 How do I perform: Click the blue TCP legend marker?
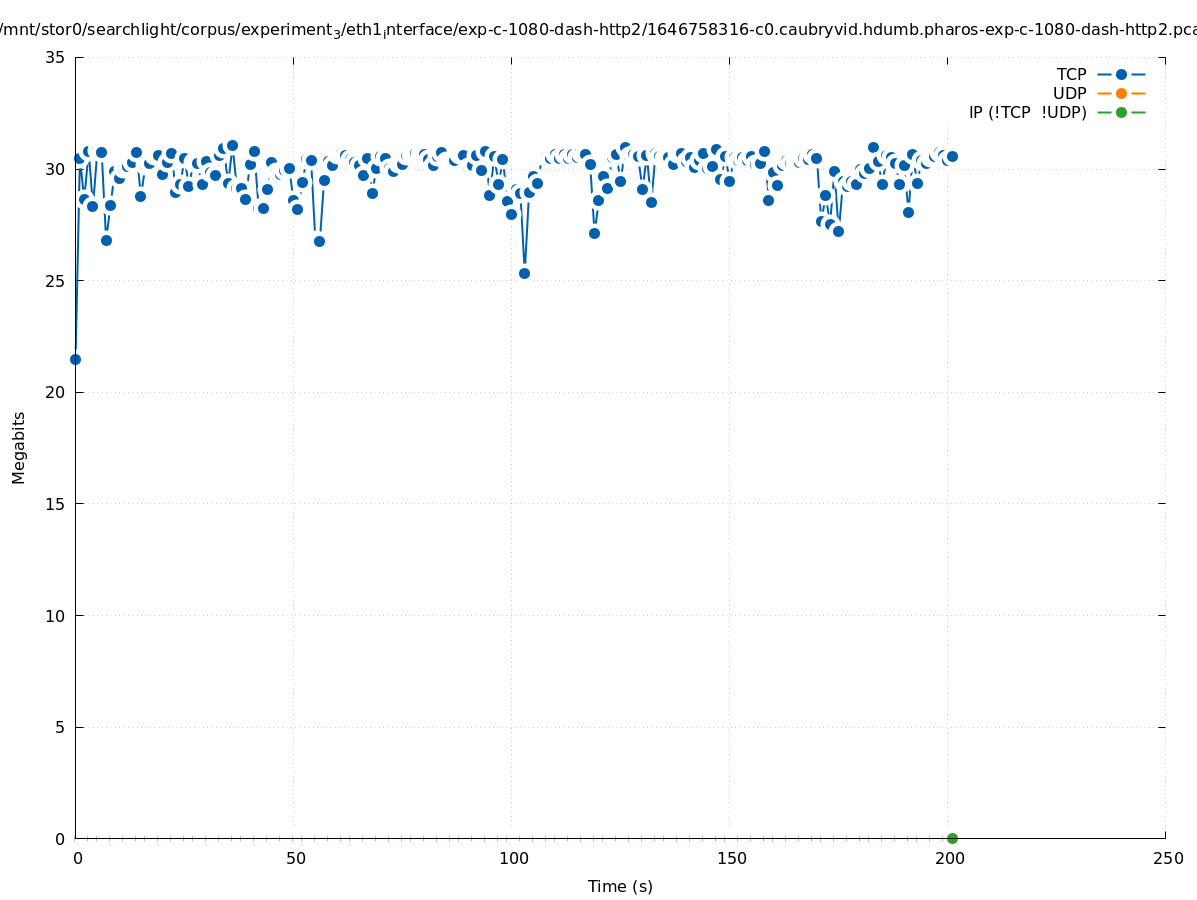click(x=1121, y=74)
